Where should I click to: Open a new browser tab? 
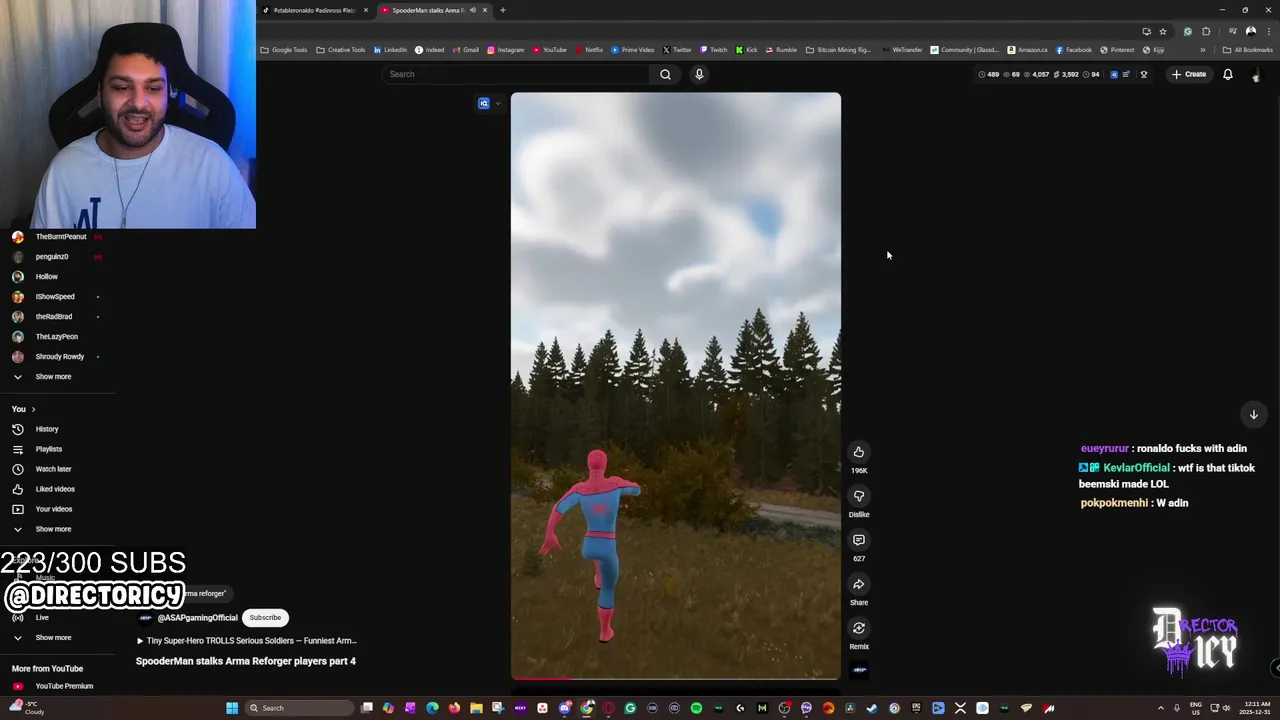pos(502,10)
